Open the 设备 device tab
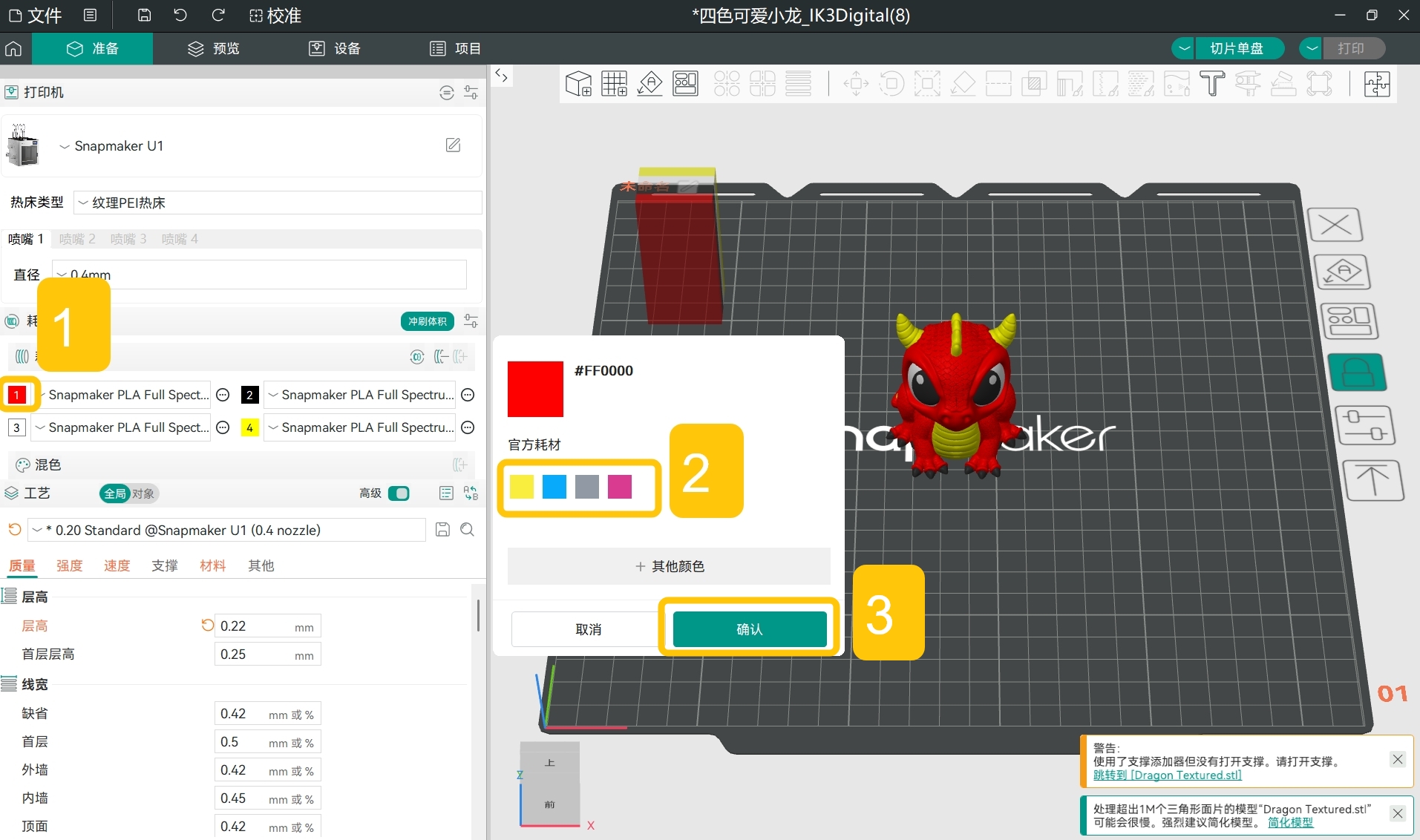 pyautogui.click(x=335, y=49)
